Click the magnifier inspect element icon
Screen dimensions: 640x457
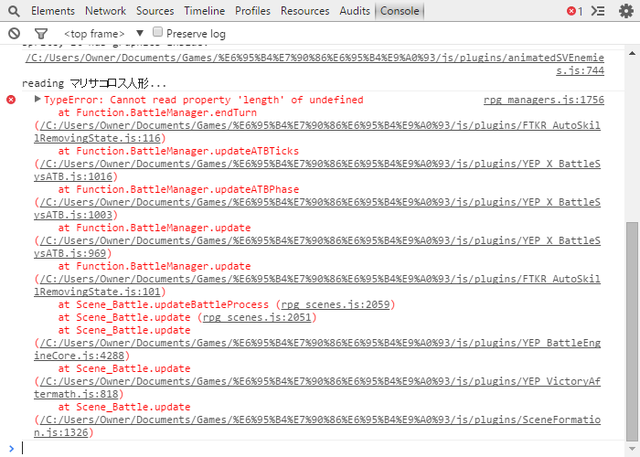pos(13,11)
